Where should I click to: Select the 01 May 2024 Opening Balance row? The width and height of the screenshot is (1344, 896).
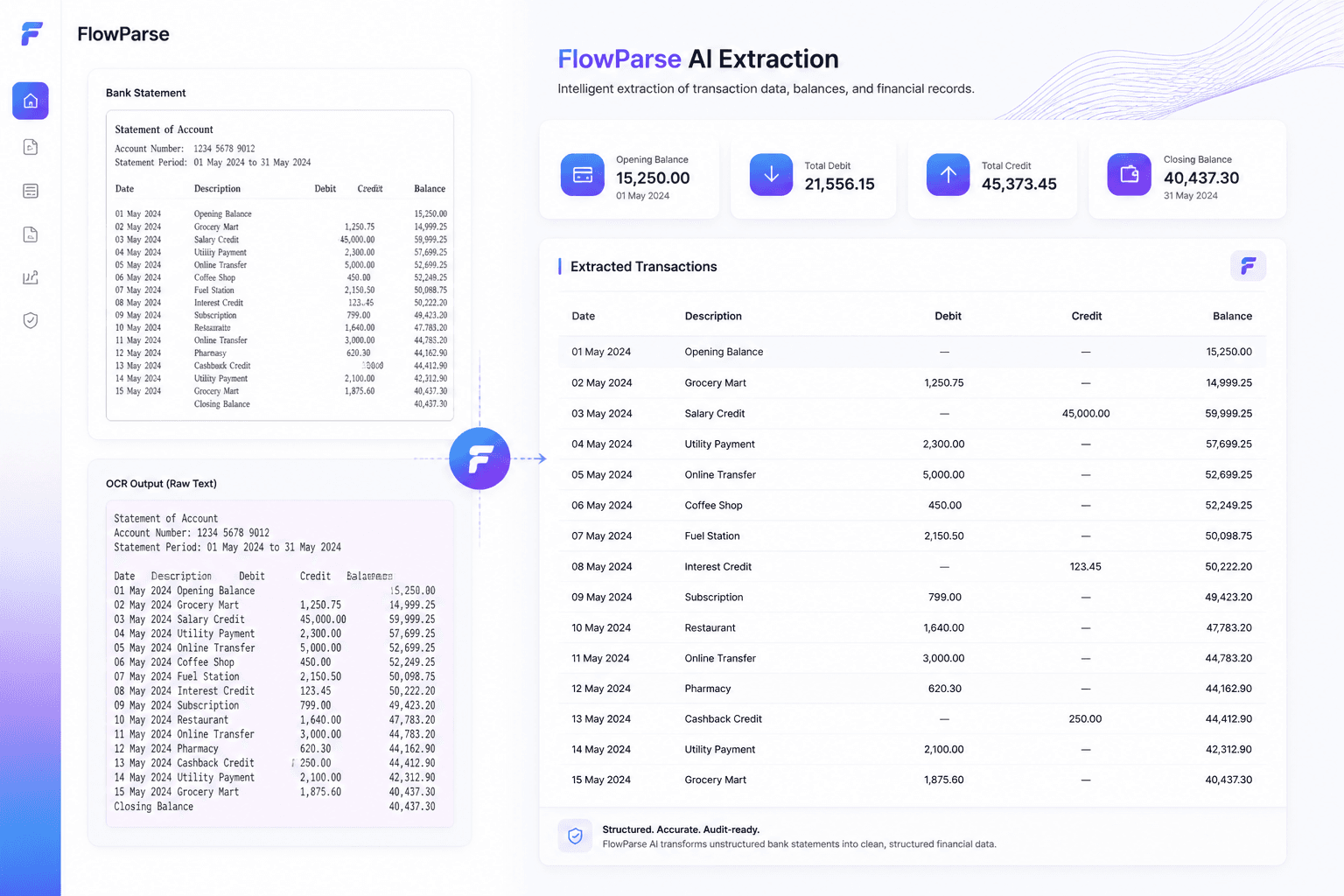click(x=912, y=352)
